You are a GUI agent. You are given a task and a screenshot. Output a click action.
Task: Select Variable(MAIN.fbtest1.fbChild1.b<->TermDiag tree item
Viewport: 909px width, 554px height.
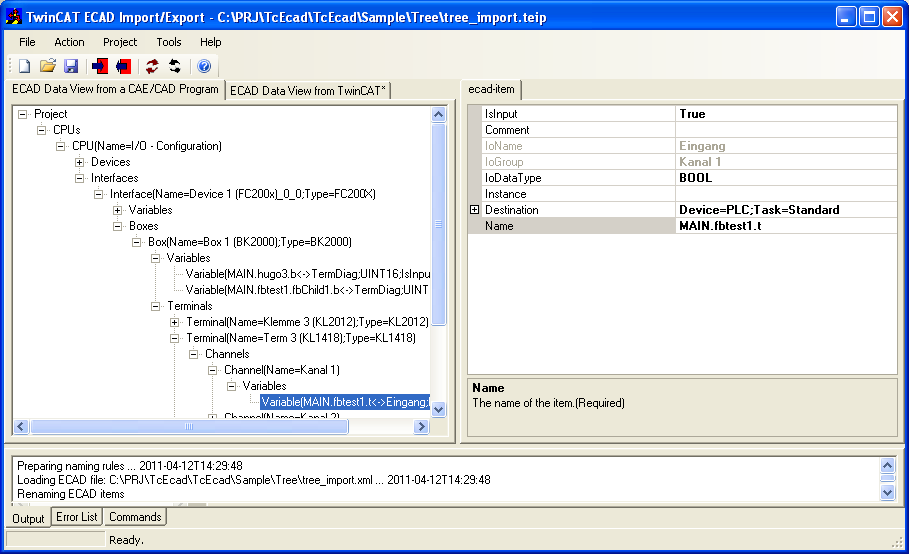307,290
